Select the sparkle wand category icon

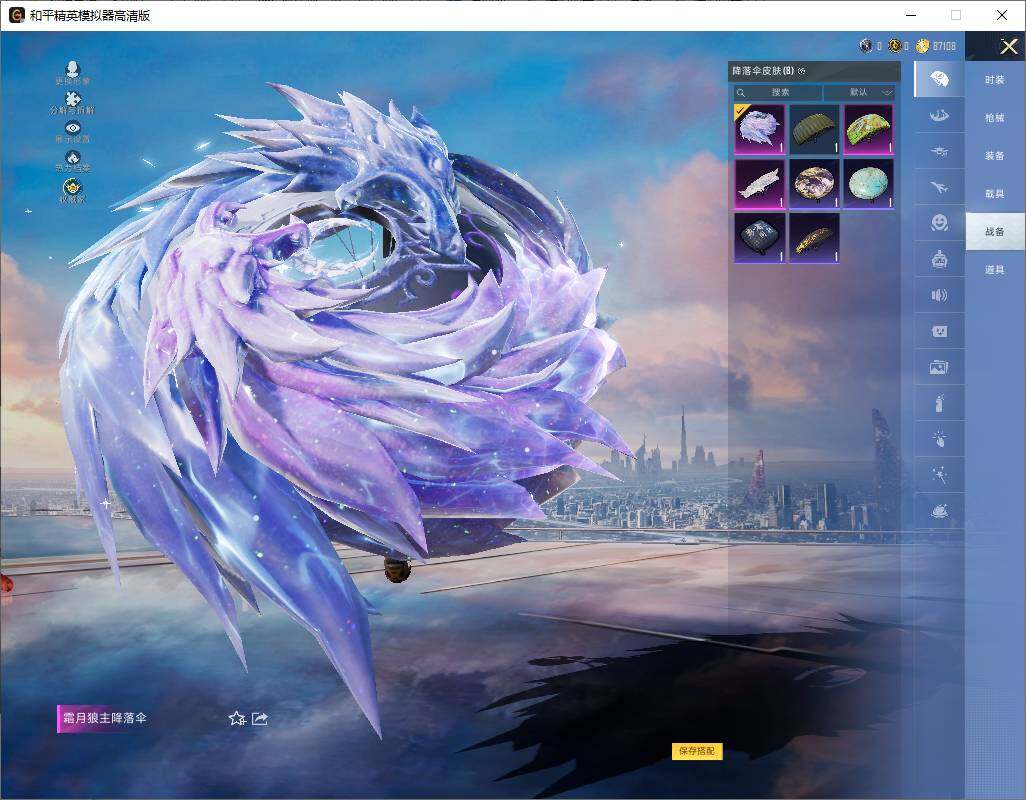tap(939, 475)
